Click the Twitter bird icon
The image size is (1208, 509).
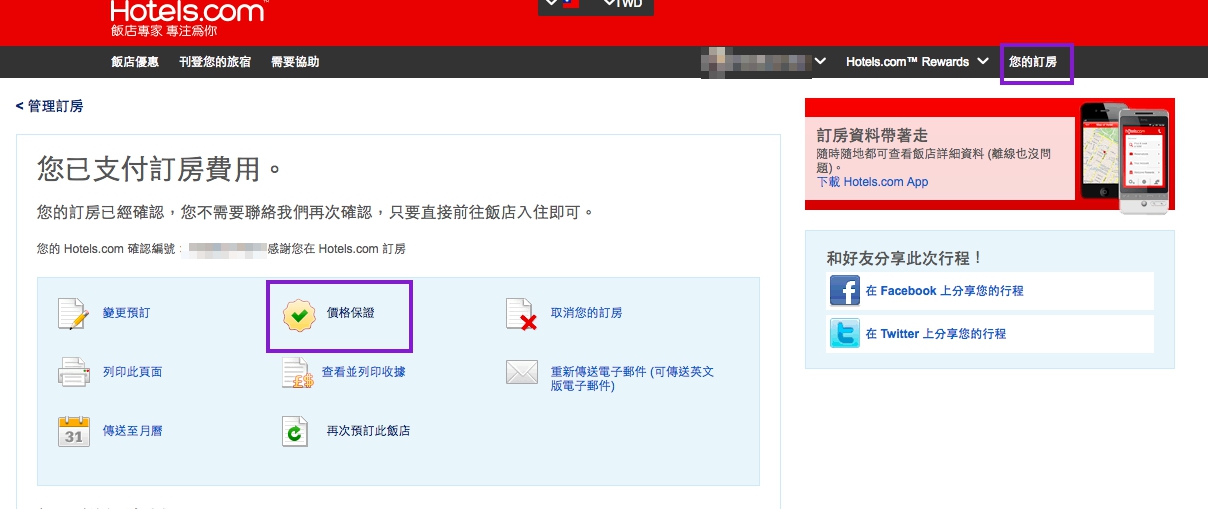[845, 333]
